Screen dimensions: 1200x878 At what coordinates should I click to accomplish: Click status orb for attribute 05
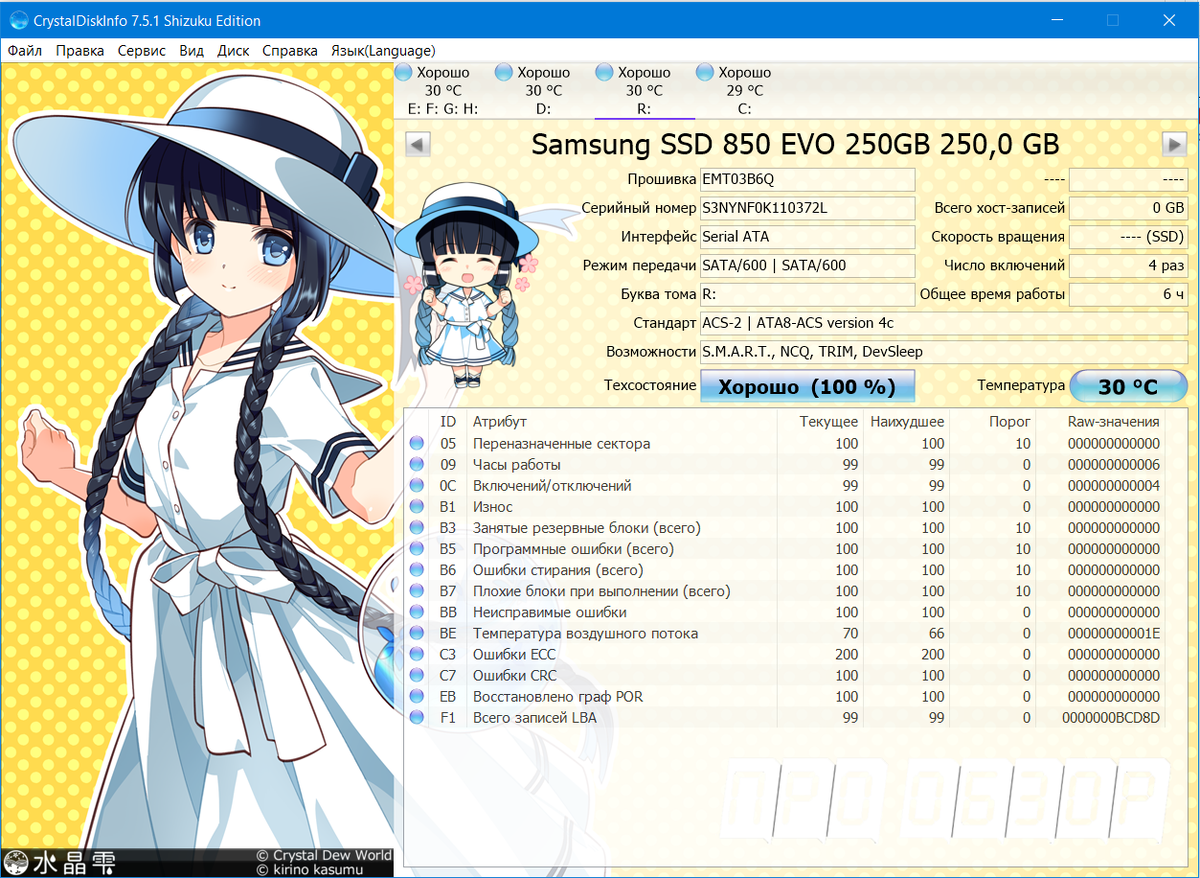(417, 444)
